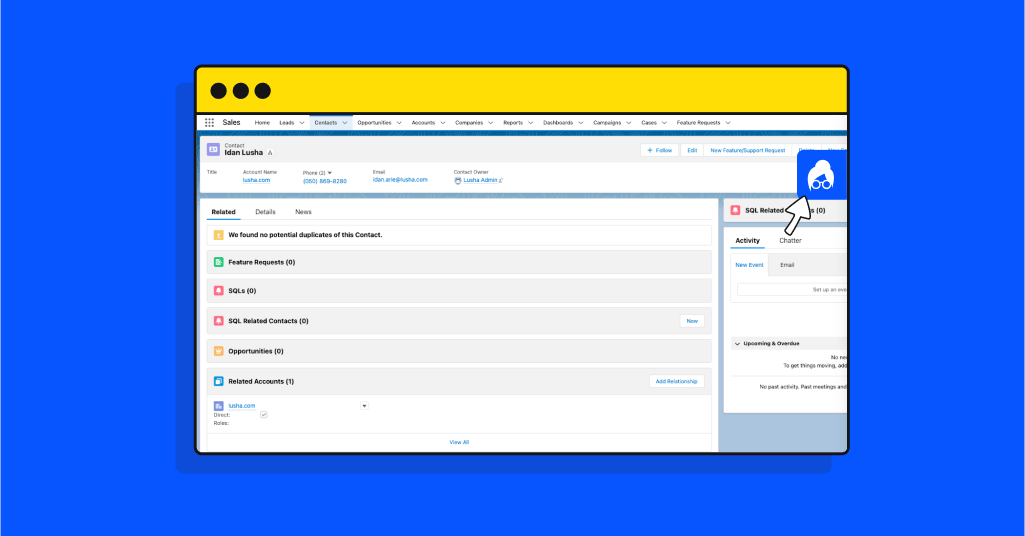Open the lusha.com Account Name link
The image size is (1025, 536).
coord(256,180)
